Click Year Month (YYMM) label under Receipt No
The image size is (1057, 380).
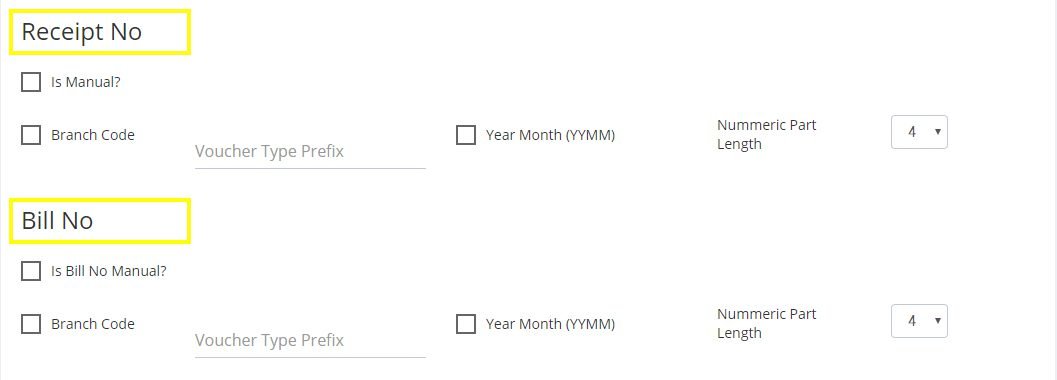[550, 135]
